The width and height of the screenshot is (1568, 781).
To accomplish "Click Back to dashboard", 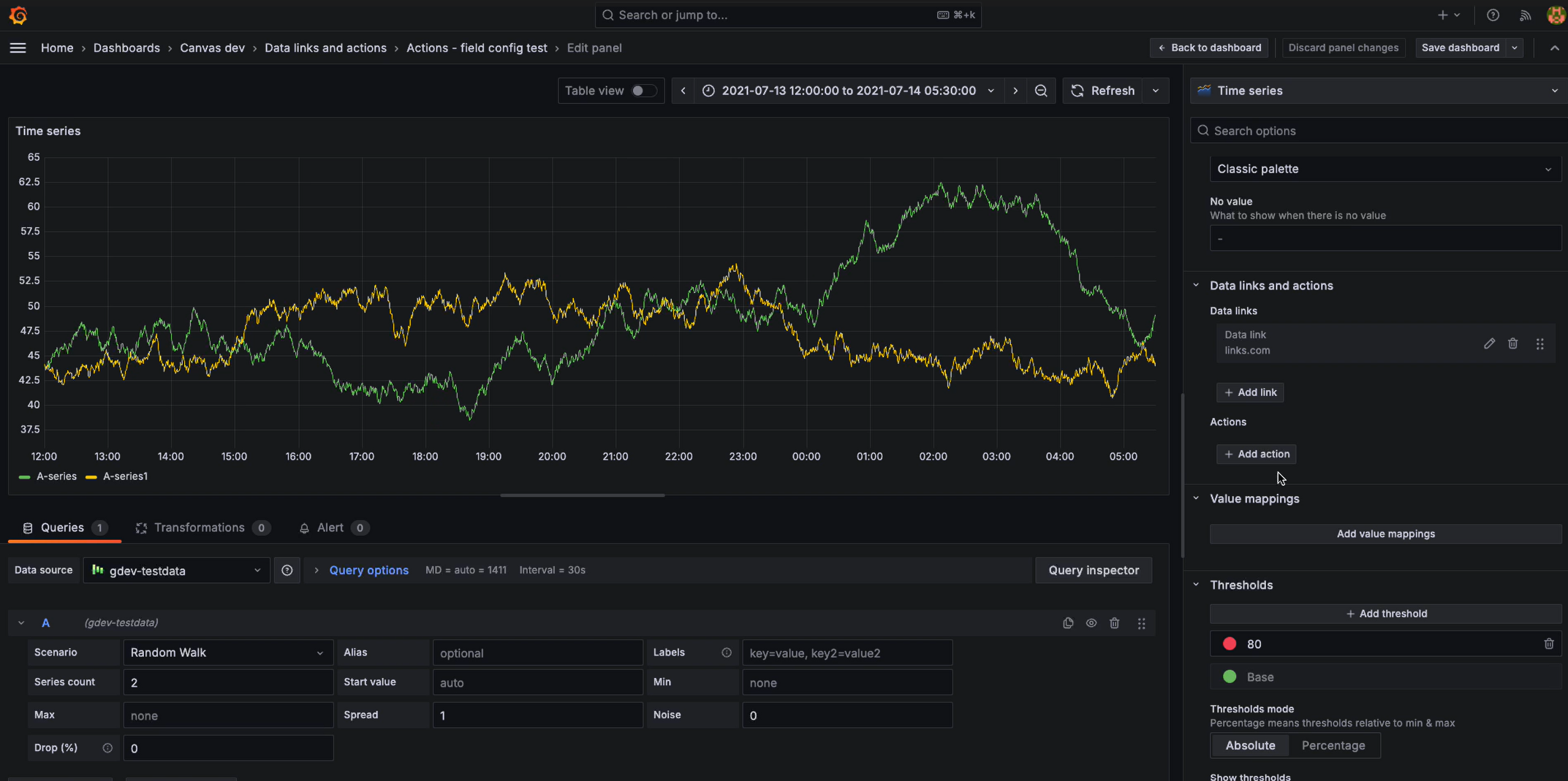I will click(1209, 47).
